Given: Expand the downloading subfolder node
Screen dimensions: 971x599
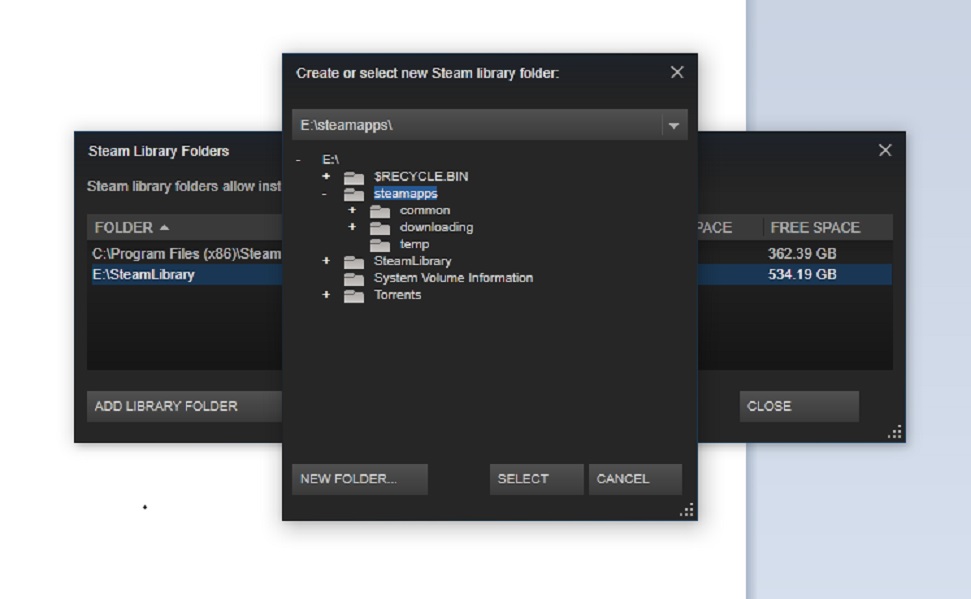Looking at the screenshot, I should point(352,227).
